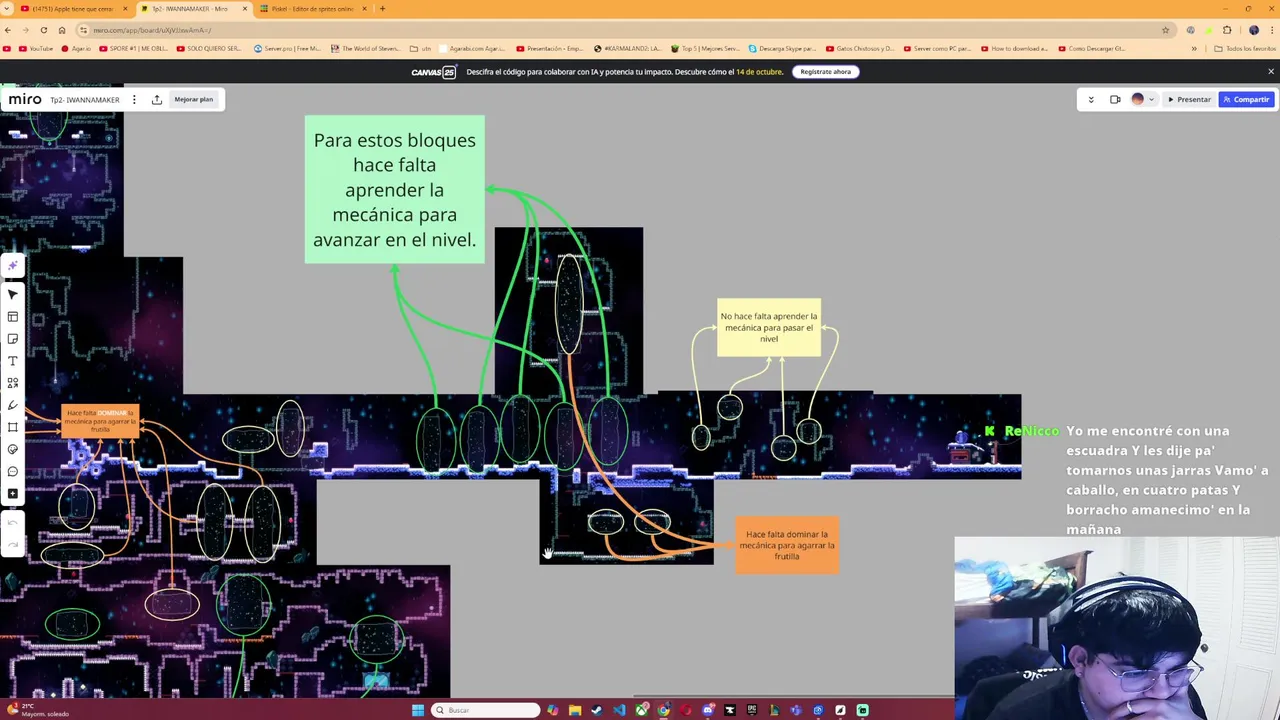
Task: Reload the current page
Action: (43, 30)
